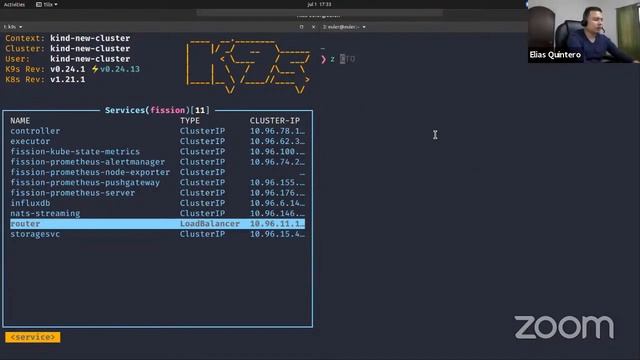Click the 10.96.15.4 IP for storagesvc
Screen dimensions: 640x360
(277, 234)
